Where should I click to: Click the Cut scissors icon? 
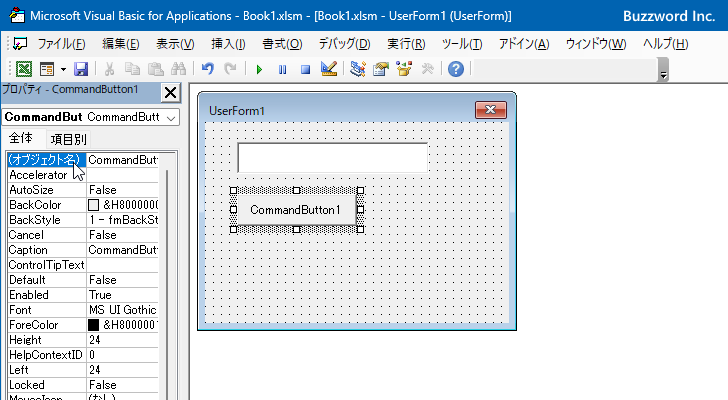110,69
